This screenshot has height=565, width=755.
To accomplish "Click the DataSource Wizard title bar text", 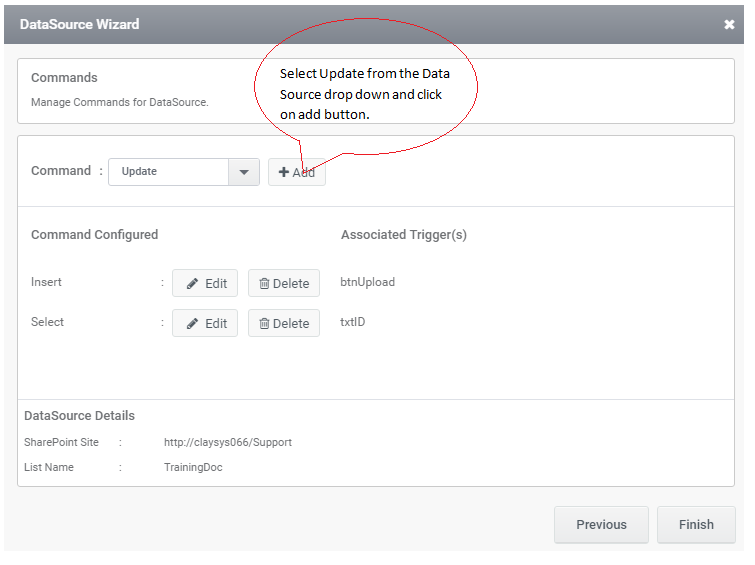I will [x=79, y=25].
